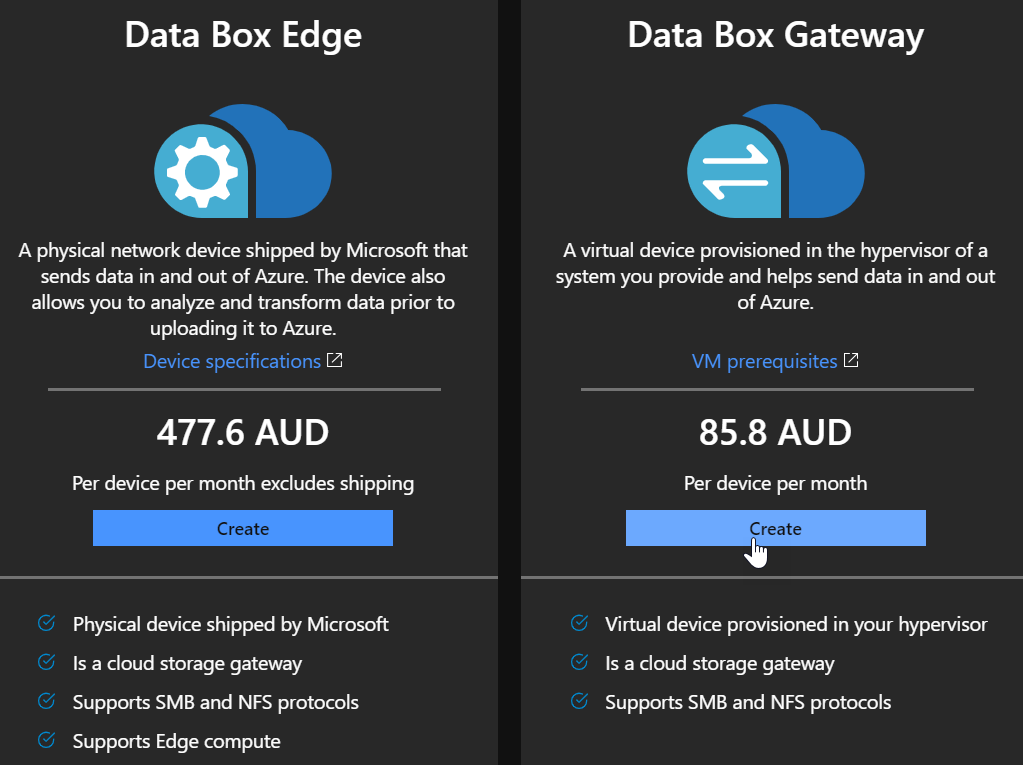The height and width of the screenshot is (765, 1023).
Task: Click Edge's Supports SMB and NFS checkmark
Action: pyautogui.click(x=46, y=701)
